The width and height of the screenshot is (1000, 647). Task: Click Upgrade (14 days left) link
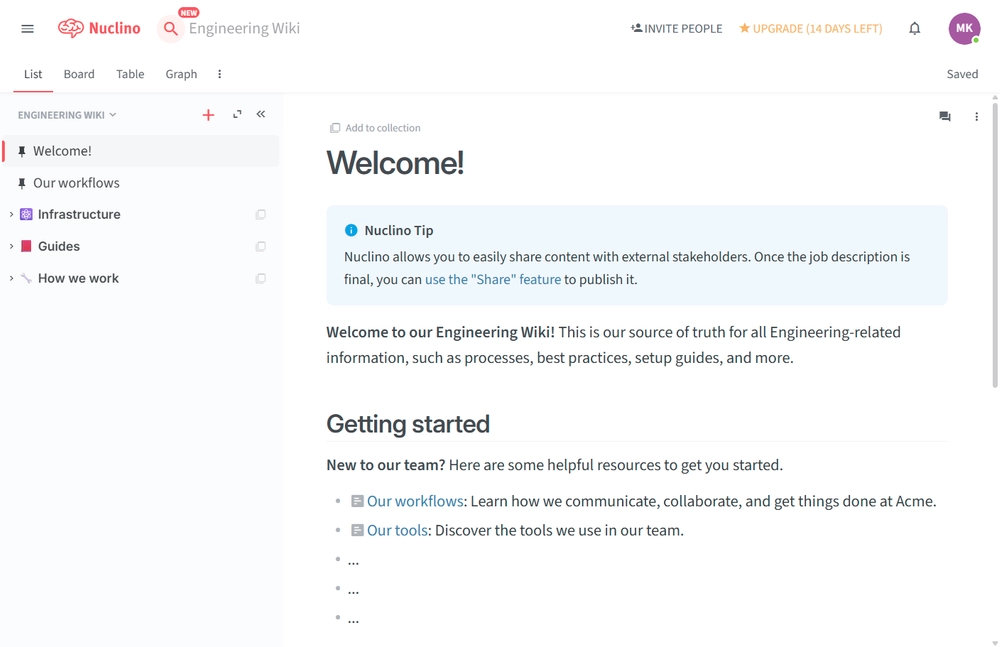pyautogui.click(x=811, y=29)
